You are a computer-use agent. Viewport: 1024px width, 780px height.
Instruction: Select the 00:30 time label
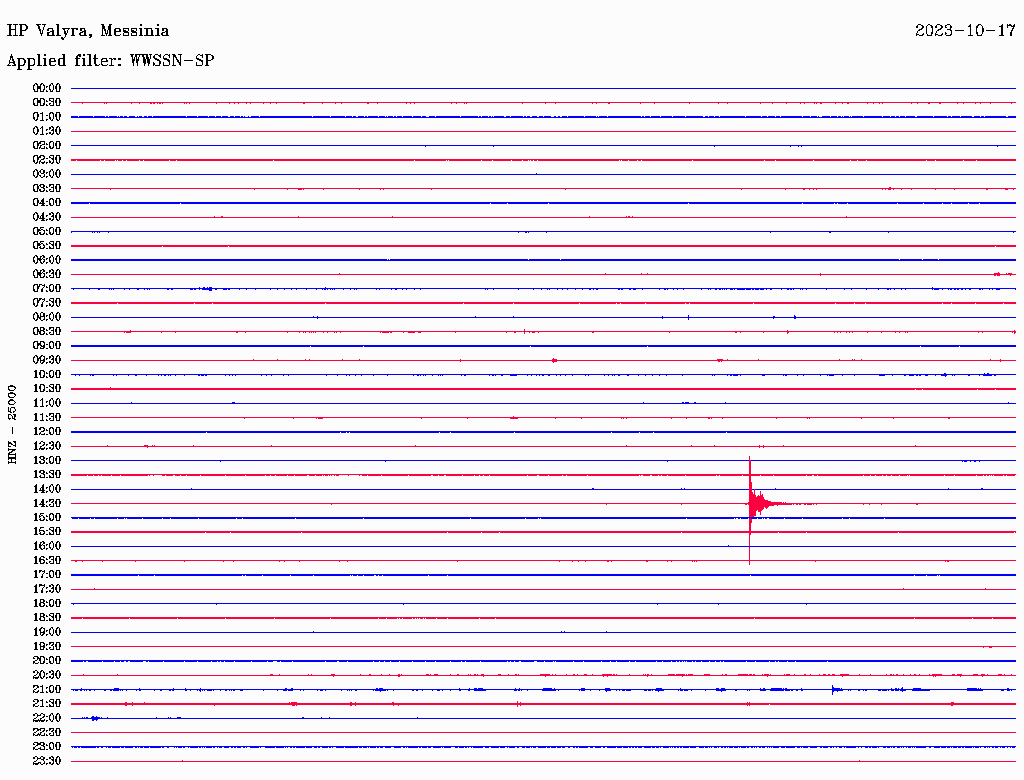47,103
